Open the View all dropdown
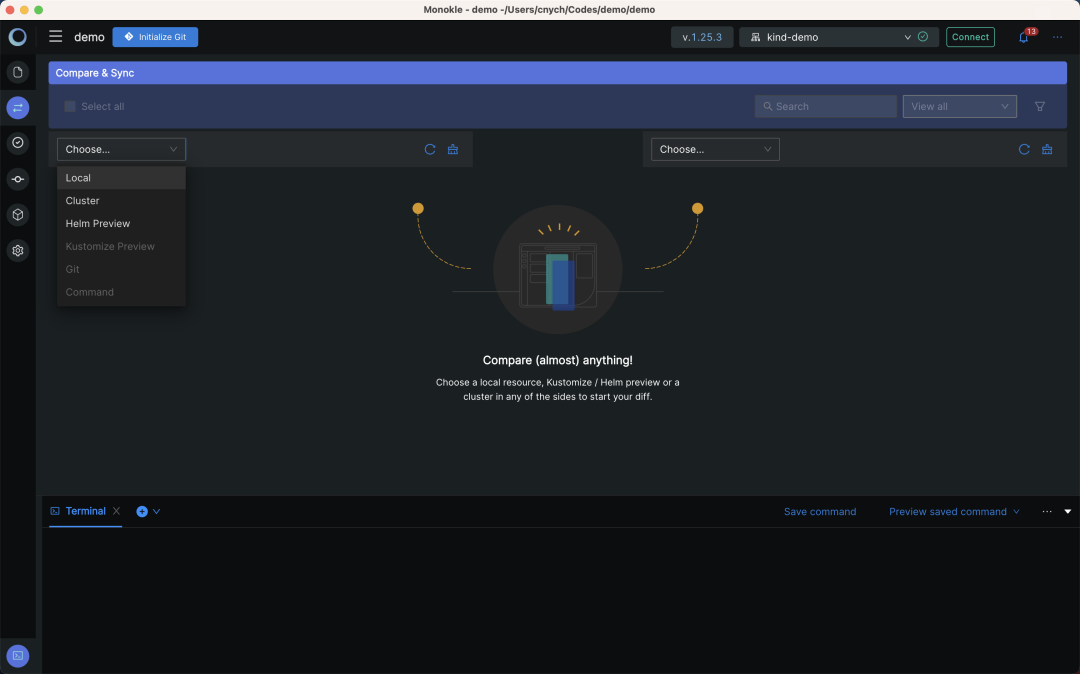The width and height of the screenshot is (1080, 674). [x=959, y=107]
